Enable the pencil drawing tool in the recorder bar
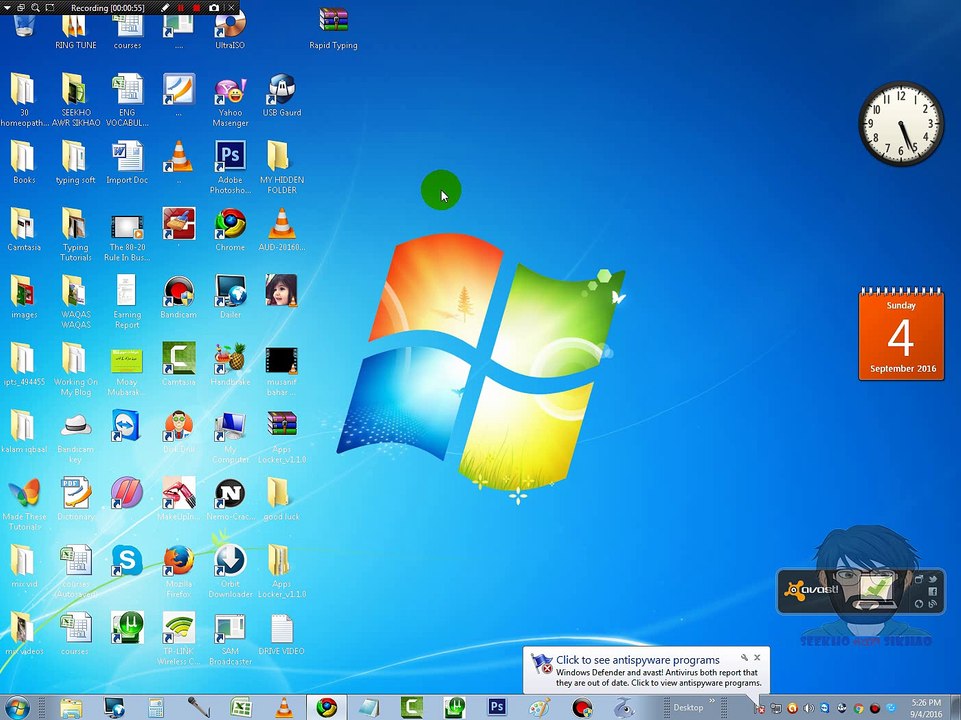 click(166, 8)
